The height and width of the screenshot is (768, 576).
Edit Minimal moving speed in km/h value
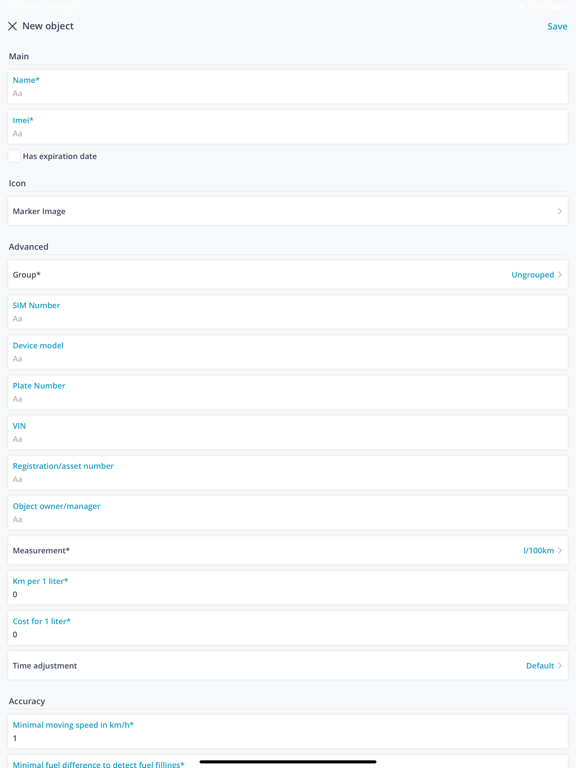click(288, 732)
